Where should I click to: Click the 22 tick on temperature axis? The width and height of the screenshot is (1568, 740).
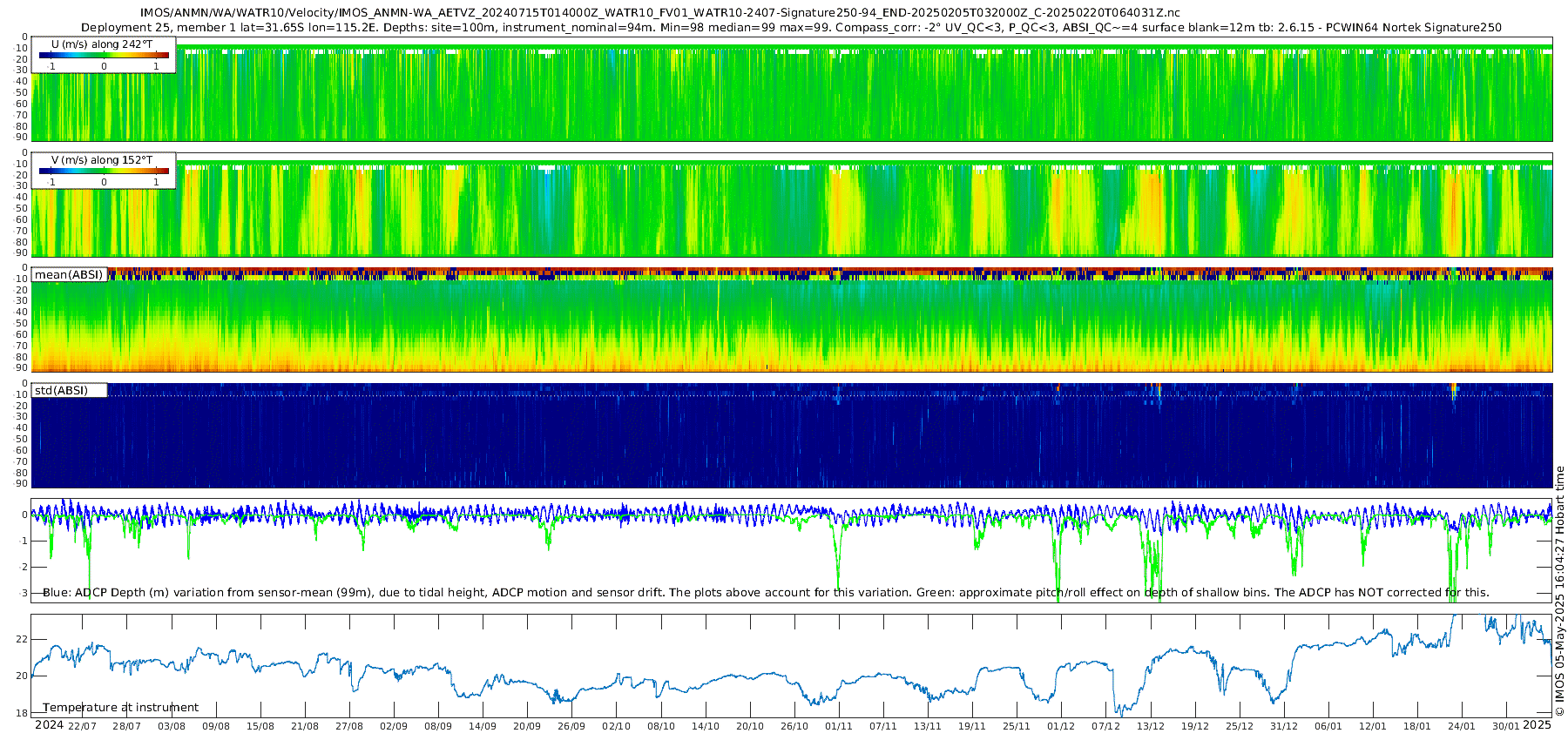(x=23, y=639)
